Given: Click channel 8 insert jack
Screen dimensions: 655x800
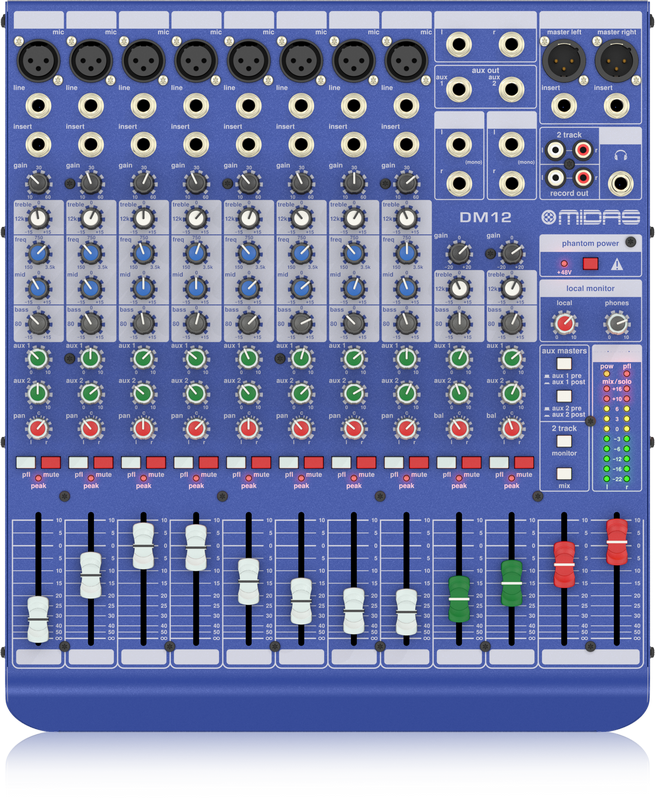Looking at the screenshot, I should [x=406, y=145].
